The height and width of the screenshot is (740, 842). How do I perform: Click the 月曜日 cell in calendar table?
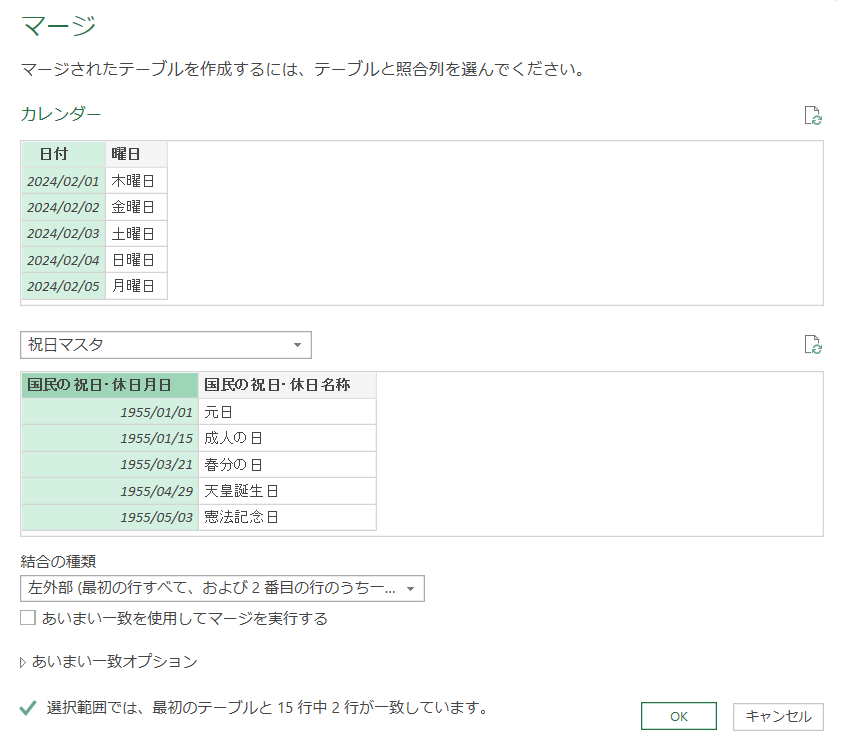click(135, 286)
